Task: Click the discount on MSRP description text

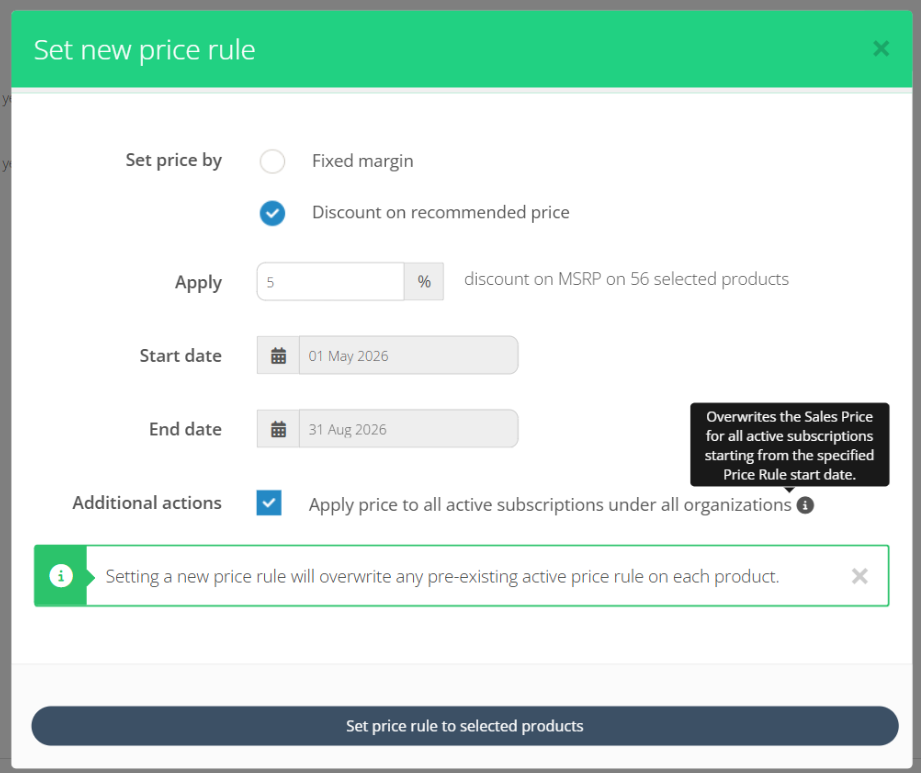Action: tap(626, 280)
